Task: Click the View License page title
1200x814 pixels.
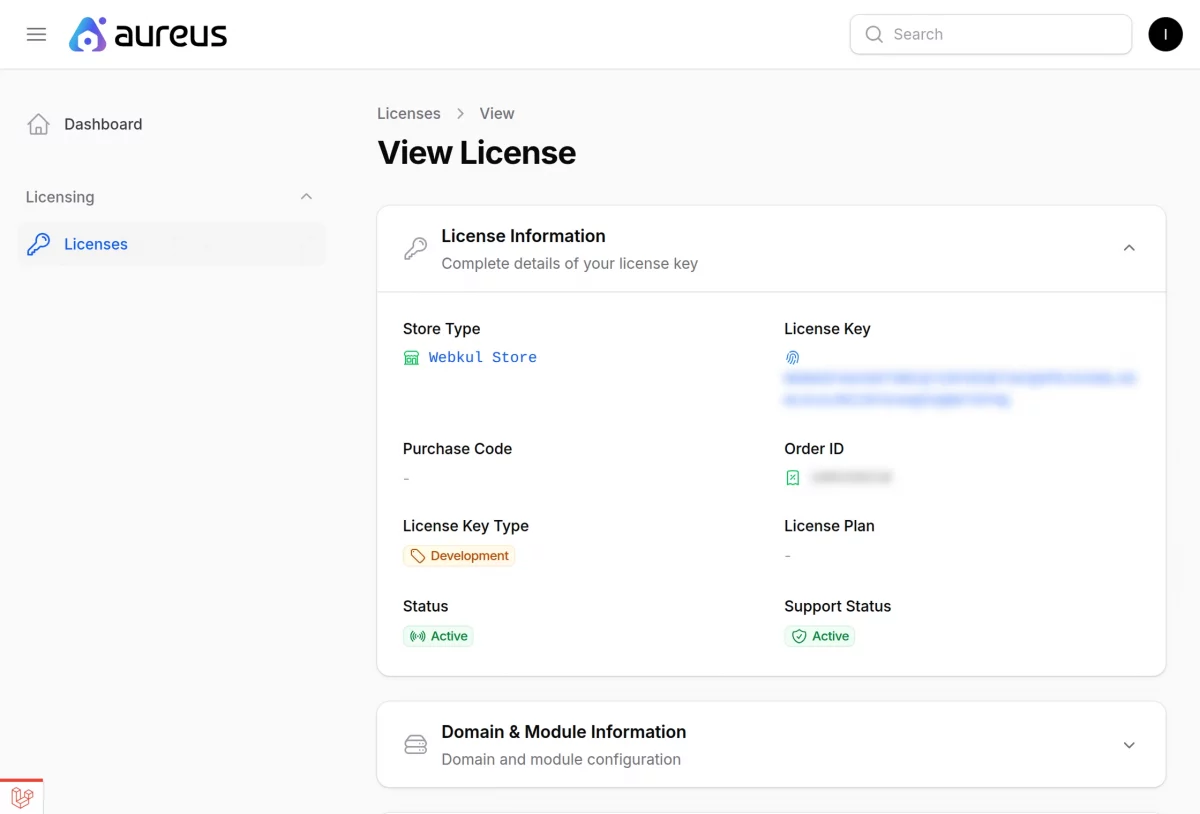Action: click(477, 153)
